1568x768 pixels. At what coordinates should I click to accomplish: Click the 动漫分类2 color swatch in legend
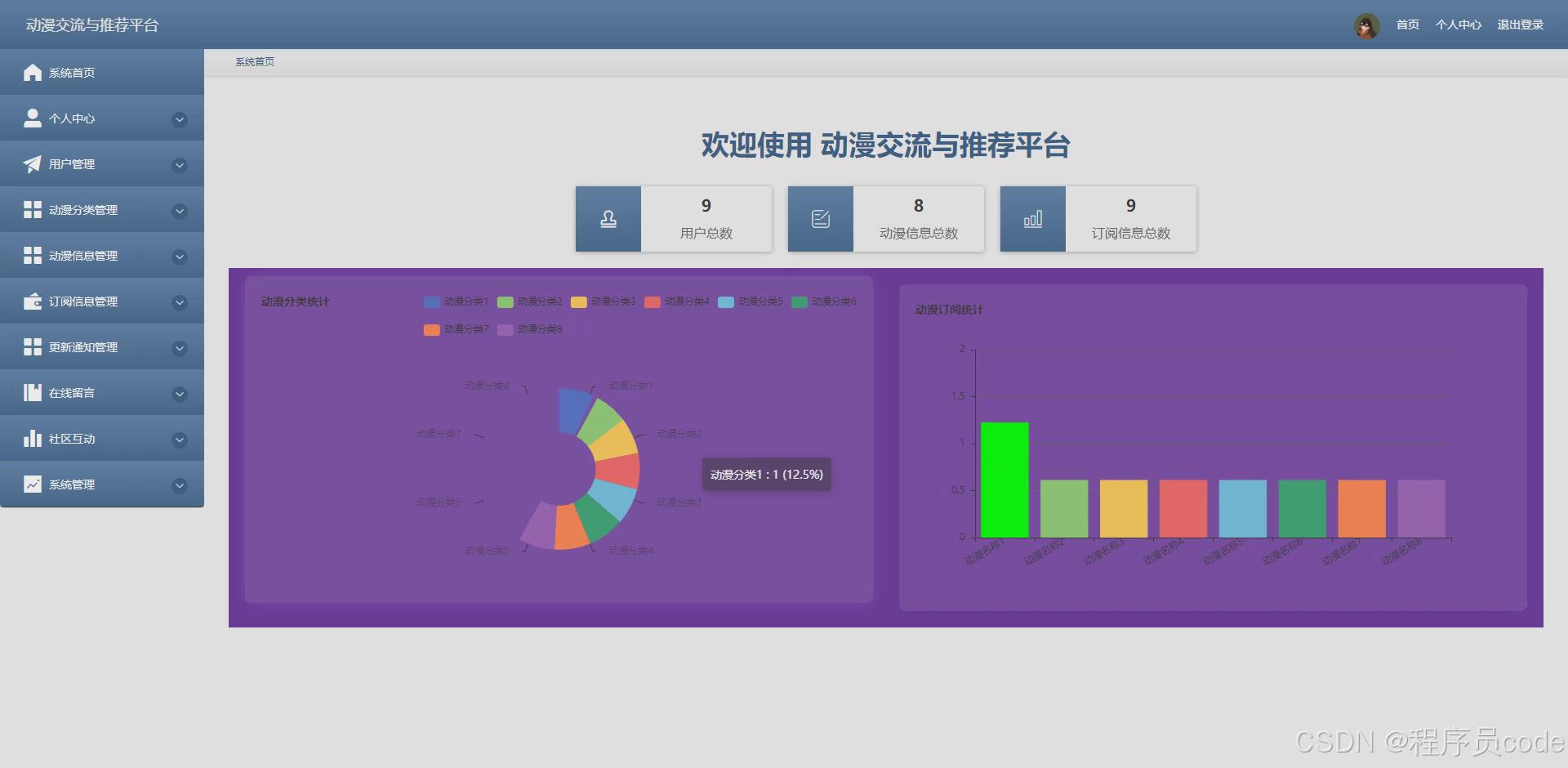(x=504, y=301)
